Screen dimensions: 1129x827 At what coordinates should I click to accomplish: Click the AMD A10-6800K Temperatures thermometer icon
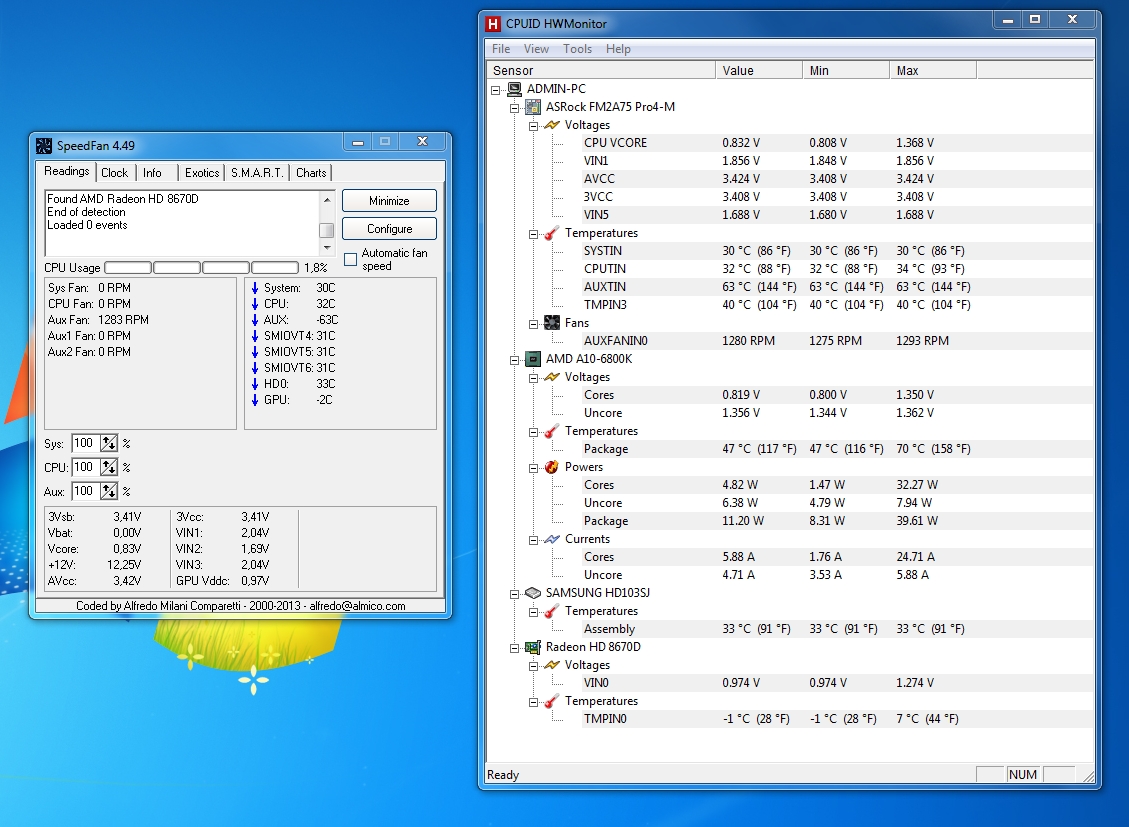[x=552, y=430]
